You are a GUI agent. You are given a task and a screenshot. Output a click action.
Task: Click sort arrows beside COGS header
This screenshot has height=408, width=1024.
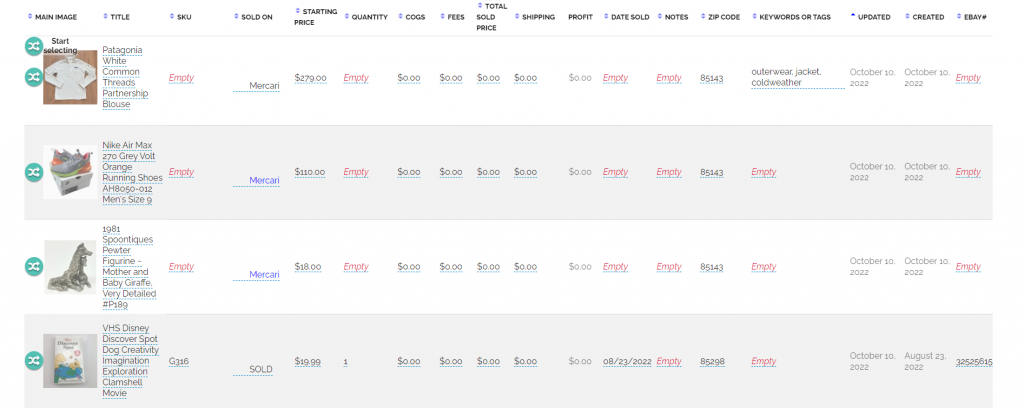(400, 17)
